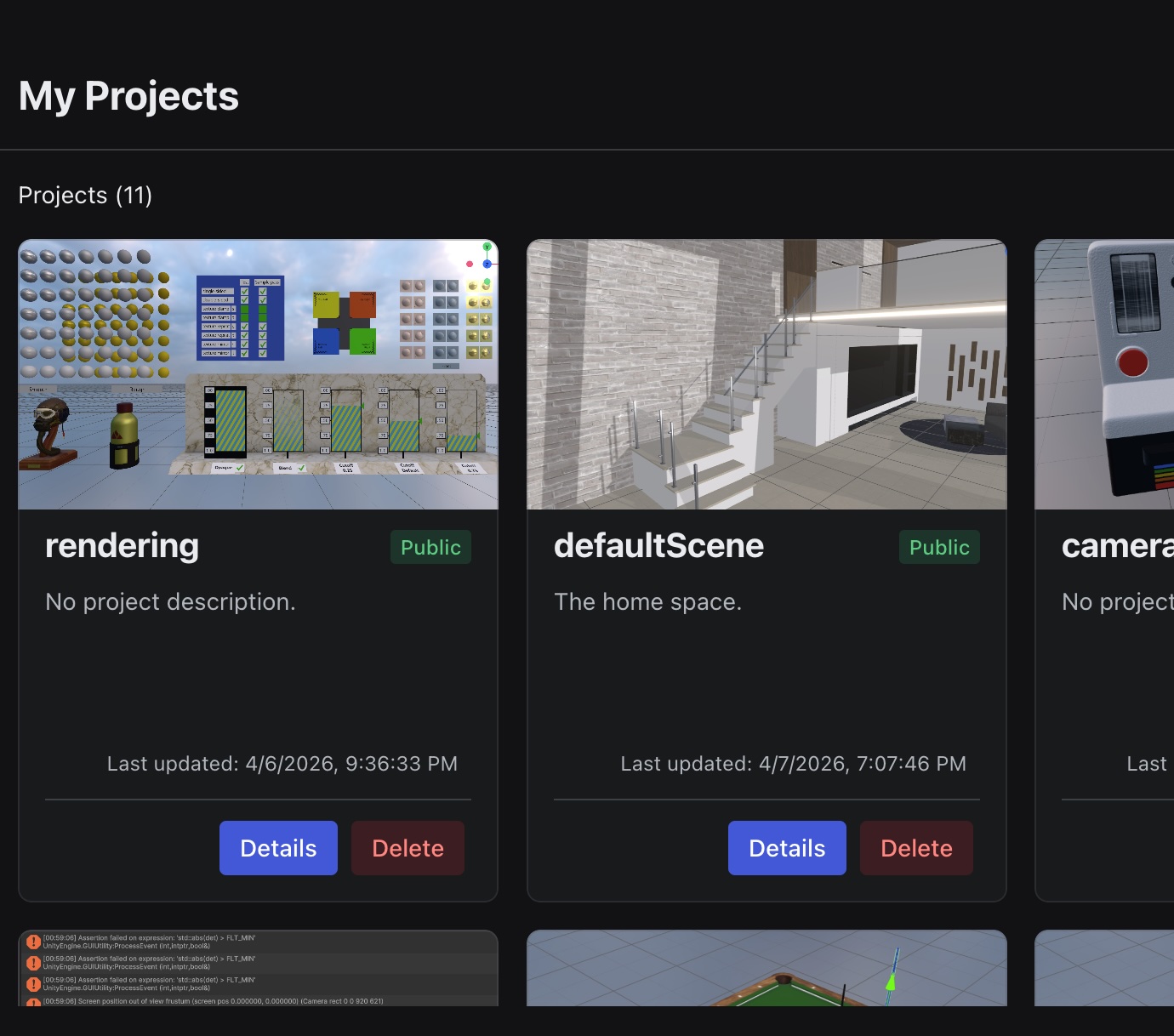Click the Public badge on defaultScene
Screen dimensions: 1174x1036
click(x=939, y=547)
